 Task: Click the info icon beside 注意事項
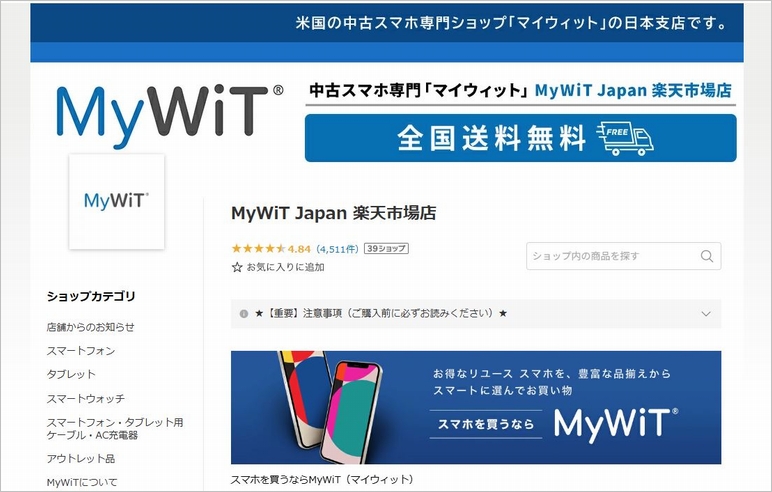pos(244,314)
